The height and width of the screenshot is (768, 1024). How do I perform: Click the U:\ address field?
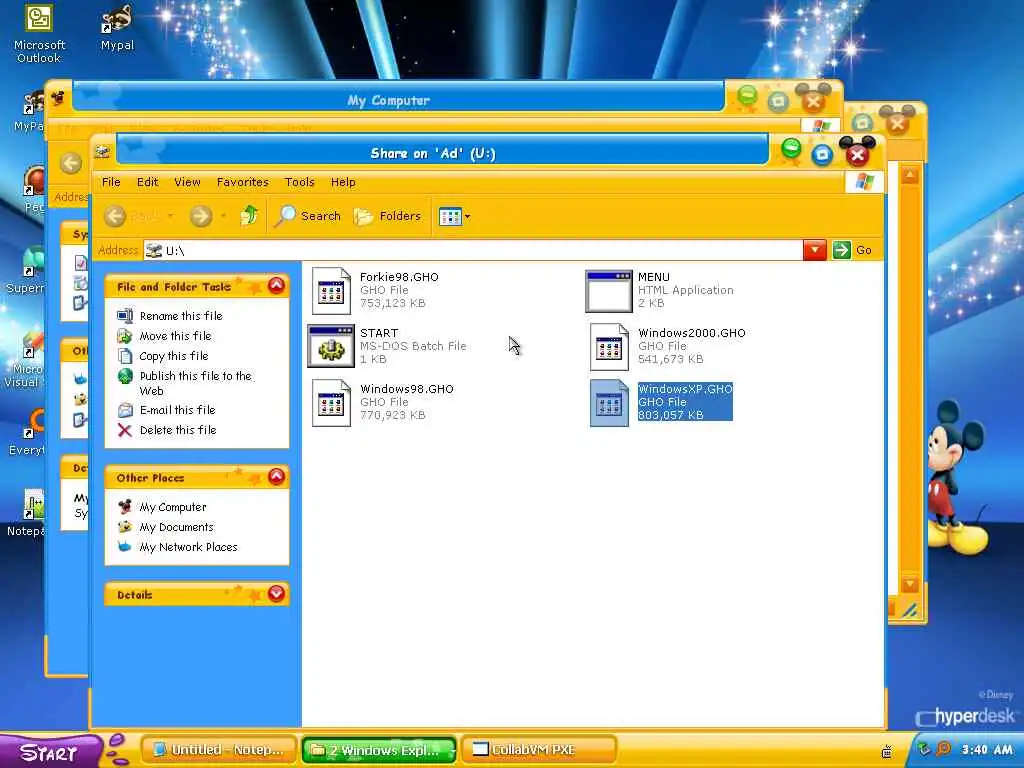473,250
